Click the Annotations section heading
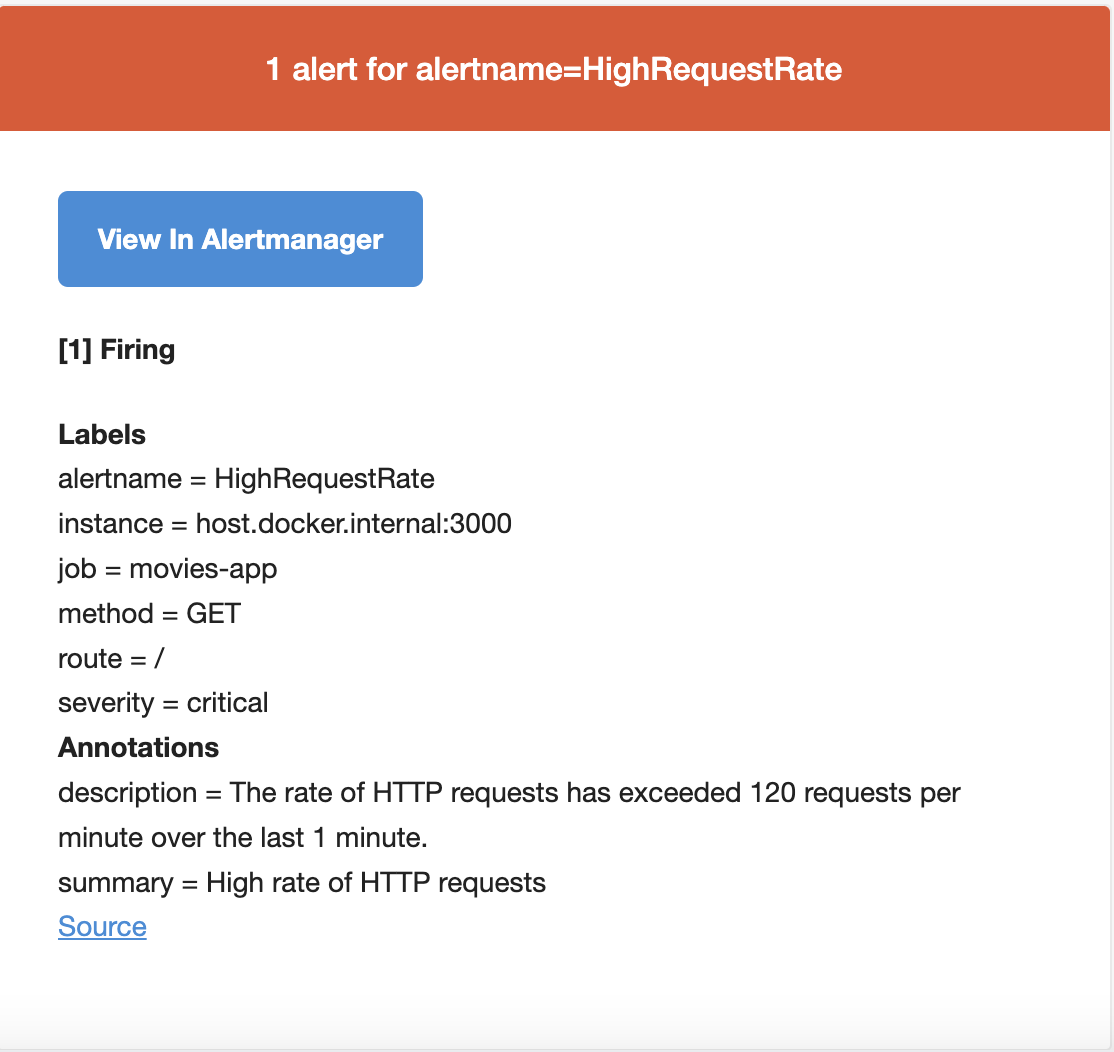Viewport: 1114px width, 1052px height. pos(139,747)
